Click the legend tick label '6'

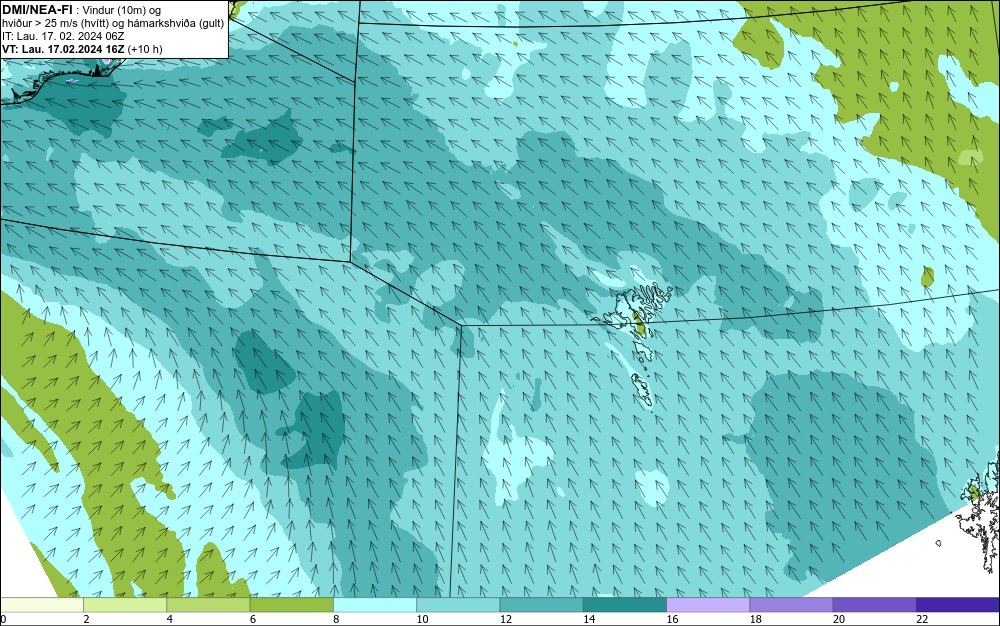tap(253, 619)
